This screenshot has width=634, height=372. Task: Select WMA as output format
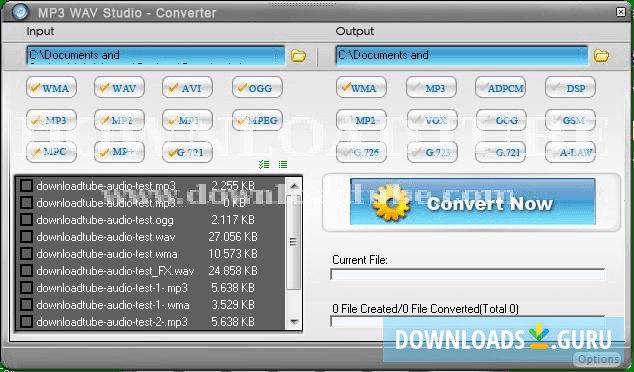point(361,87)
